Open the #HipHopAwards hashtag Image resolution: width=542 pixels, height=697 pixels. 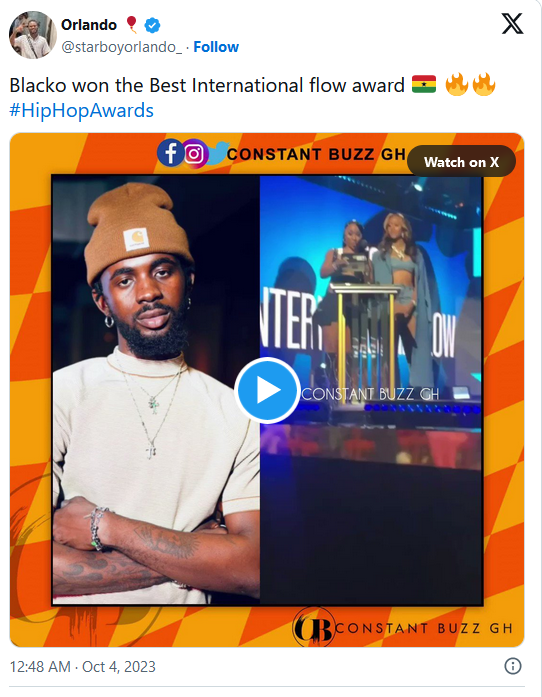(81, 110)
